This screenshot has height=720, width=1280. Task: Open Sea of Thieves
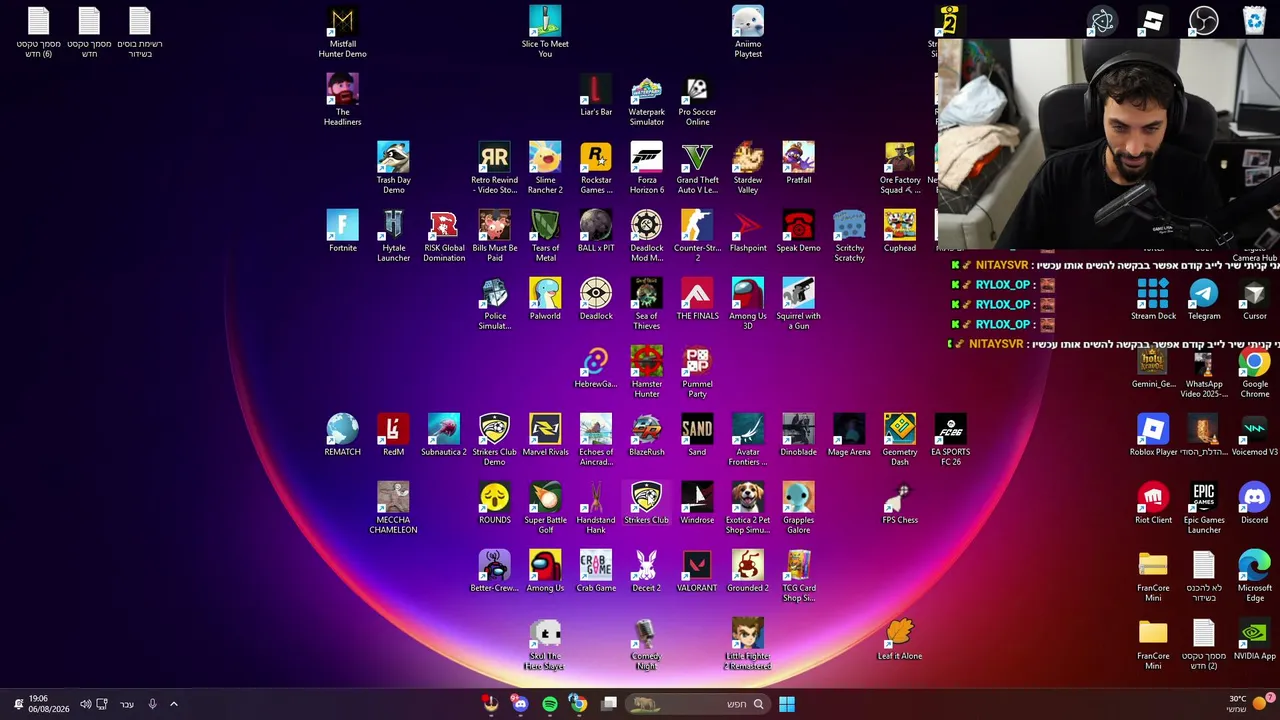pos(646,304)
